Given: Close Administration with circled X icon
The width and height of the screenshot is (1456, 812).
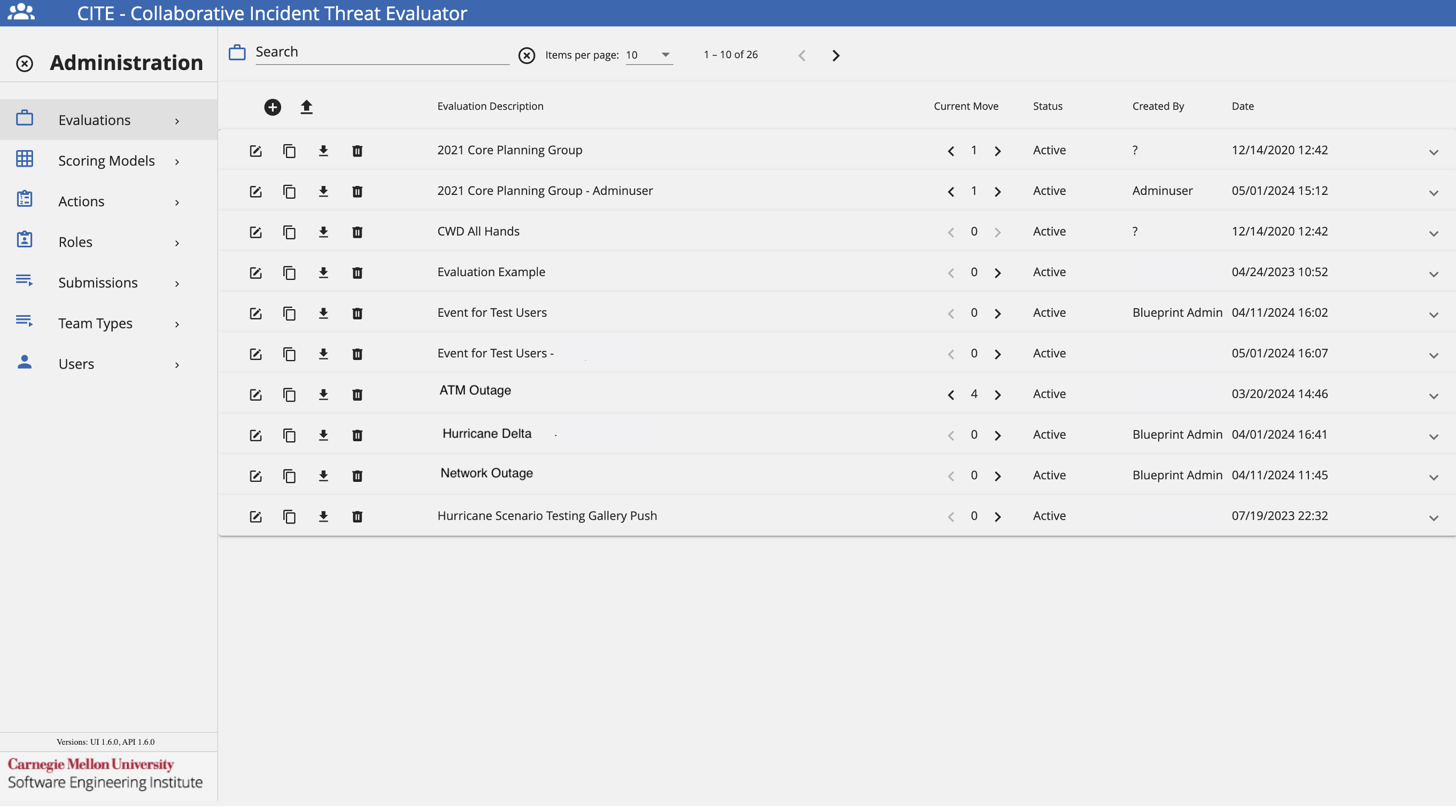Looking at the screenshot, I should click(24, 63).
